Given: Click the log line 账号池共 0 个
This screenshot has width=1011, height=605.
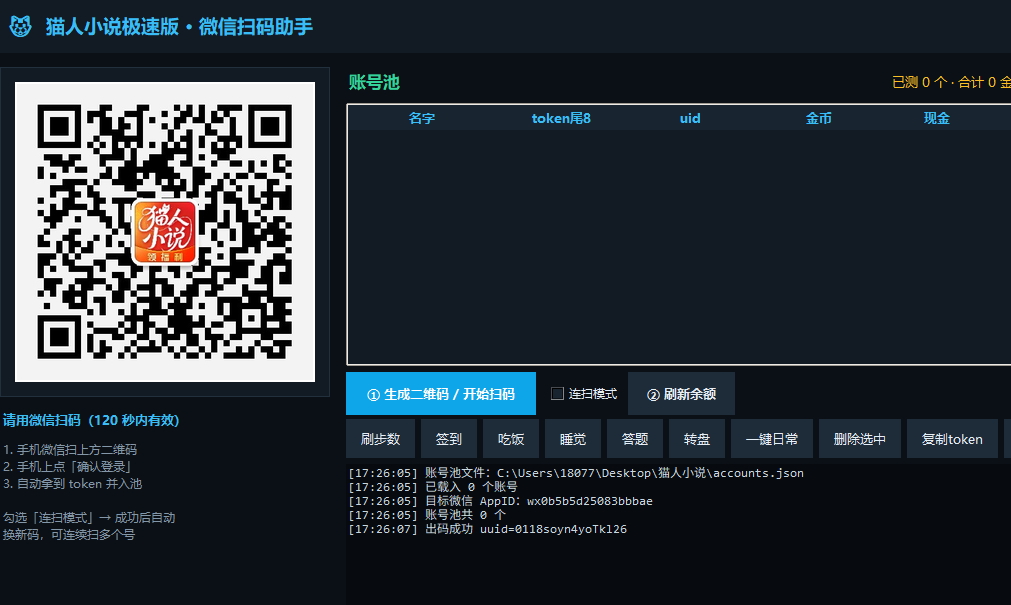Looking at the screenshot, I should pyautogui.click(x=427, y=515).
